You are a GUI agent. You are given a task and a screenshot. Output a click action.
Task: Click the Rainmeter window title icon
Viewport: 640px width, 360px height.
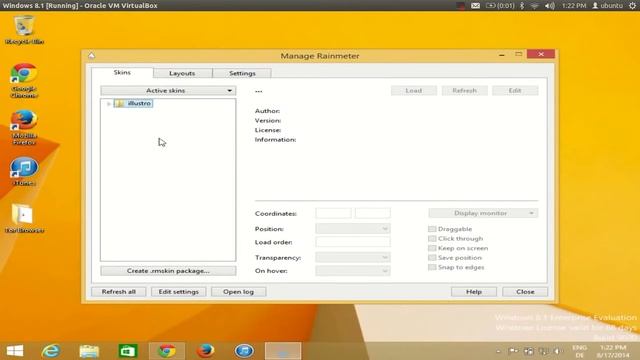click(x=91, y=56)
